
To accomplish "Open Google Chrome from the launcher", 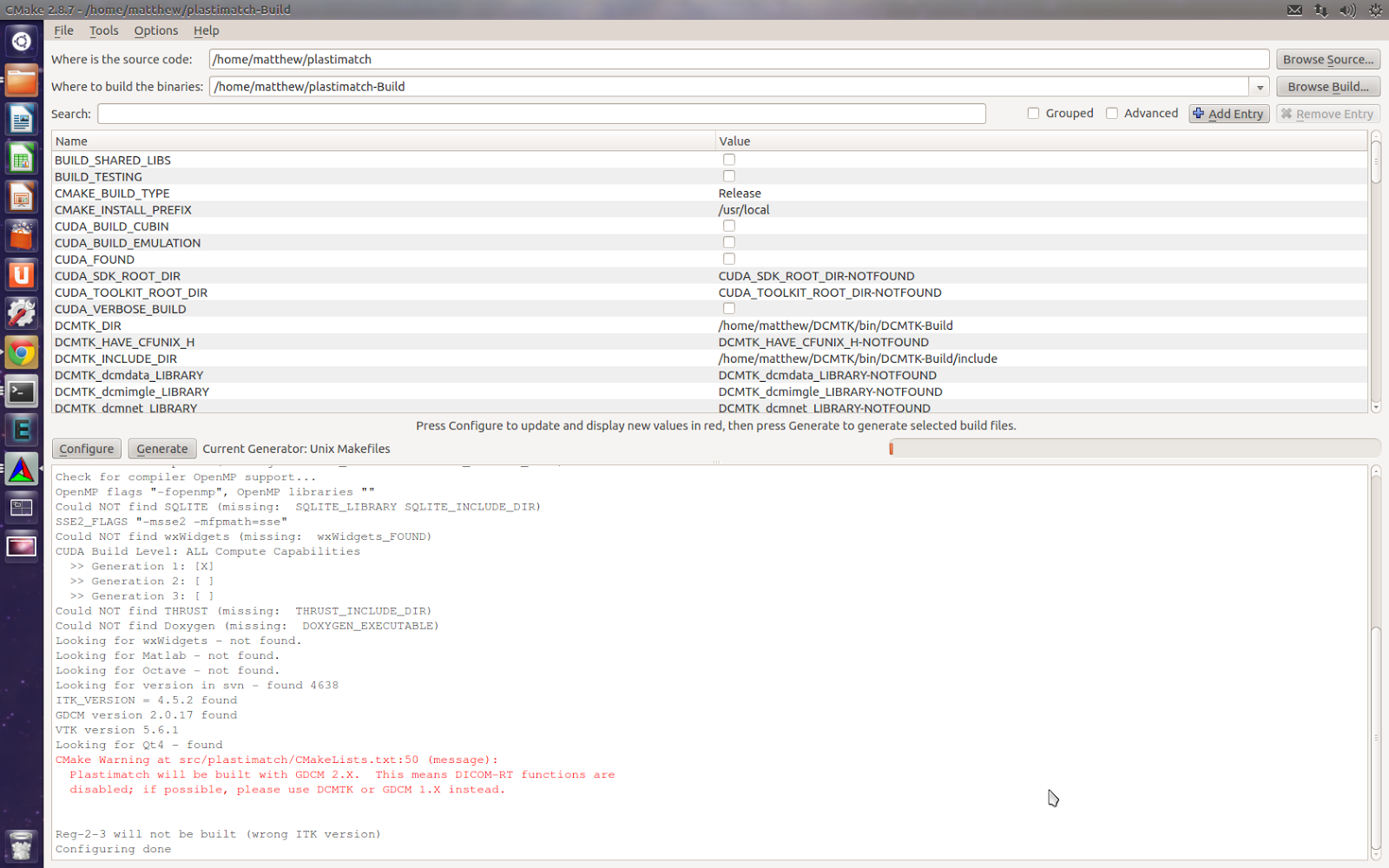I will pos(22,352).
